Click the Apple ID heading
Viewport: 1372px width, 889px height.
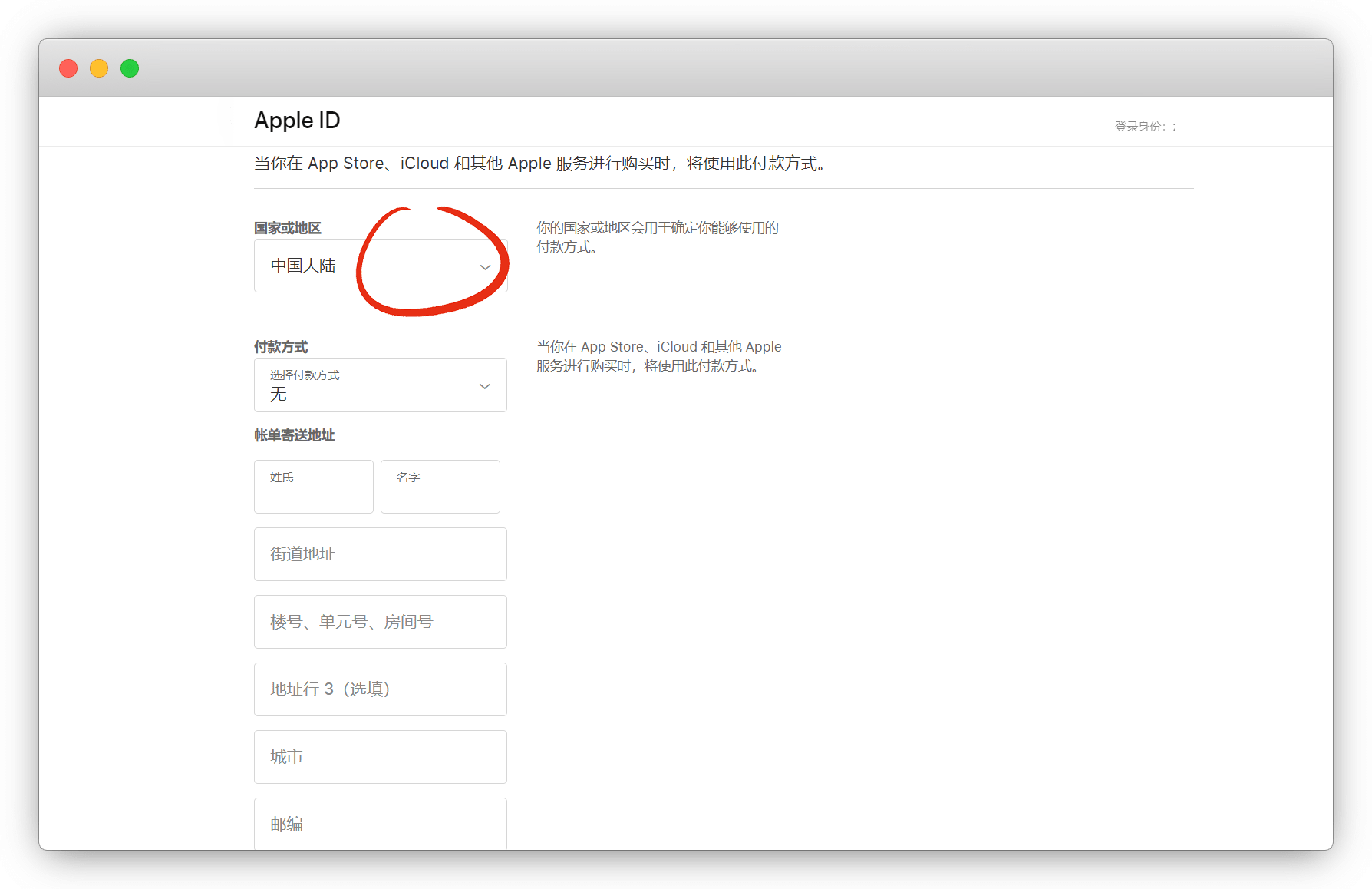297,121
